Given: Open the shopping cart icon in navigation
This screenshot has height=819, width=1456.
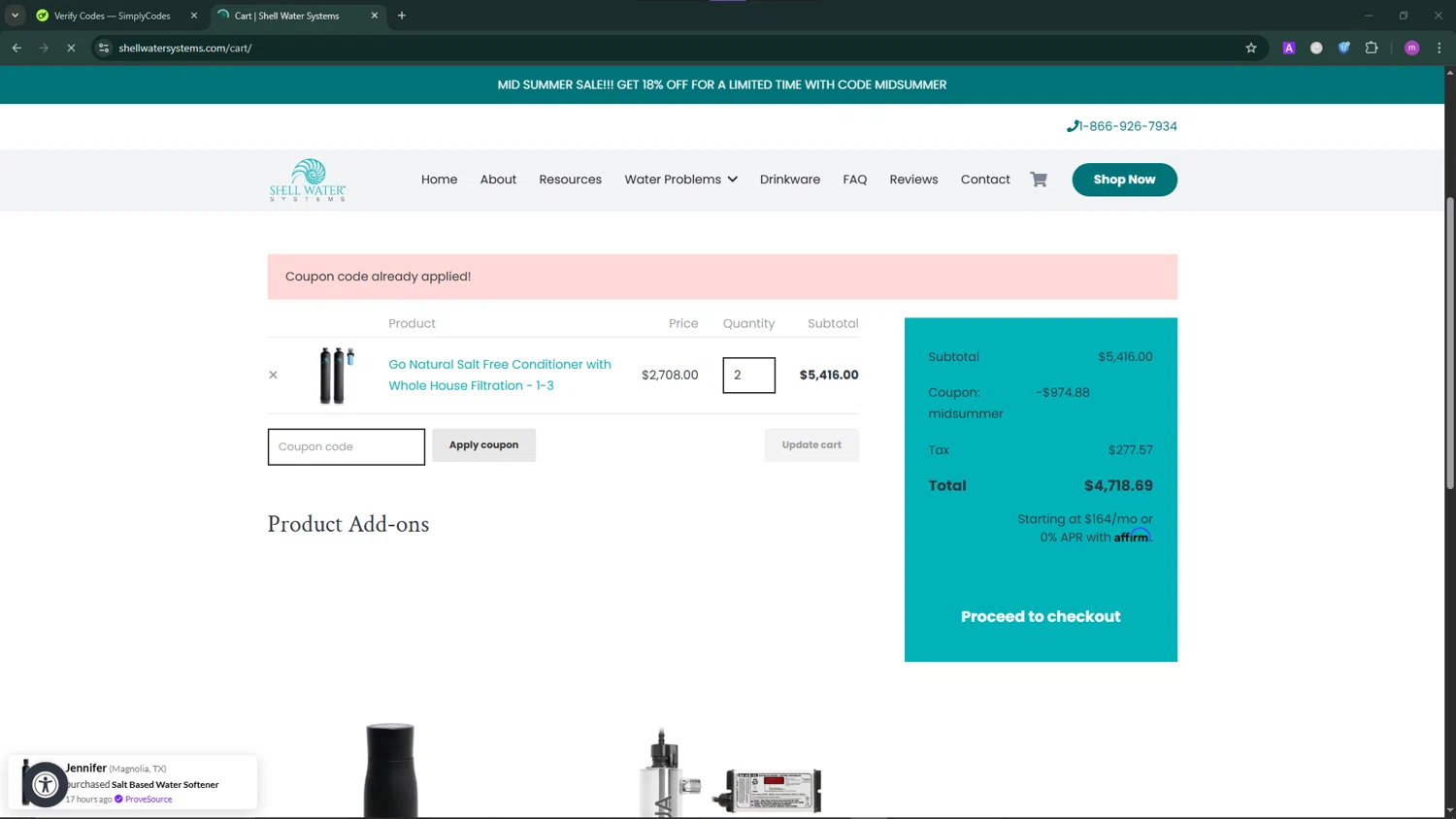Looking at the screenshot, I should click(1039, 180).
